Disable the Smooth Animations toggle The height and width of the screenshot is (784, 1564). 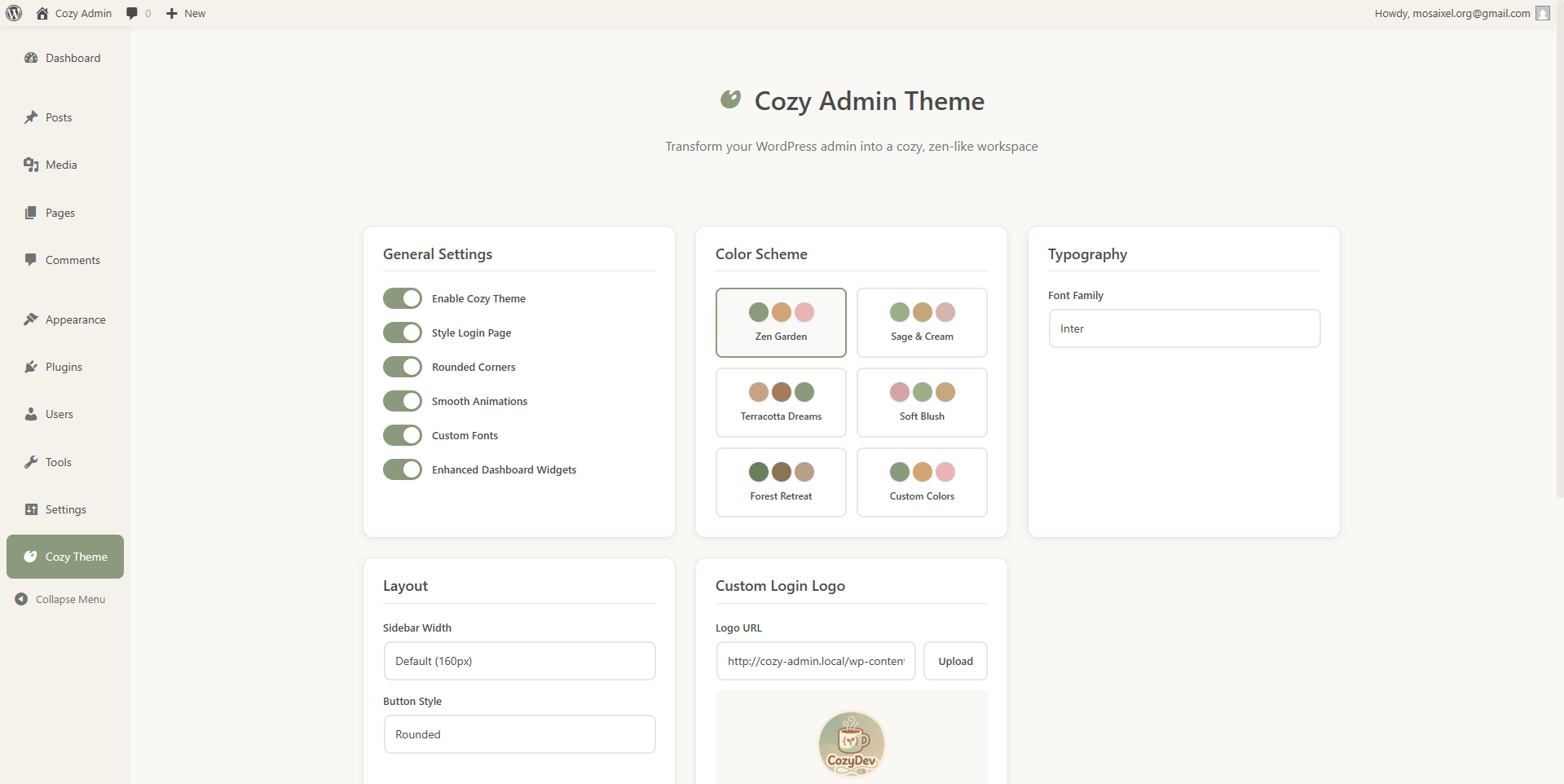(403, 401)
